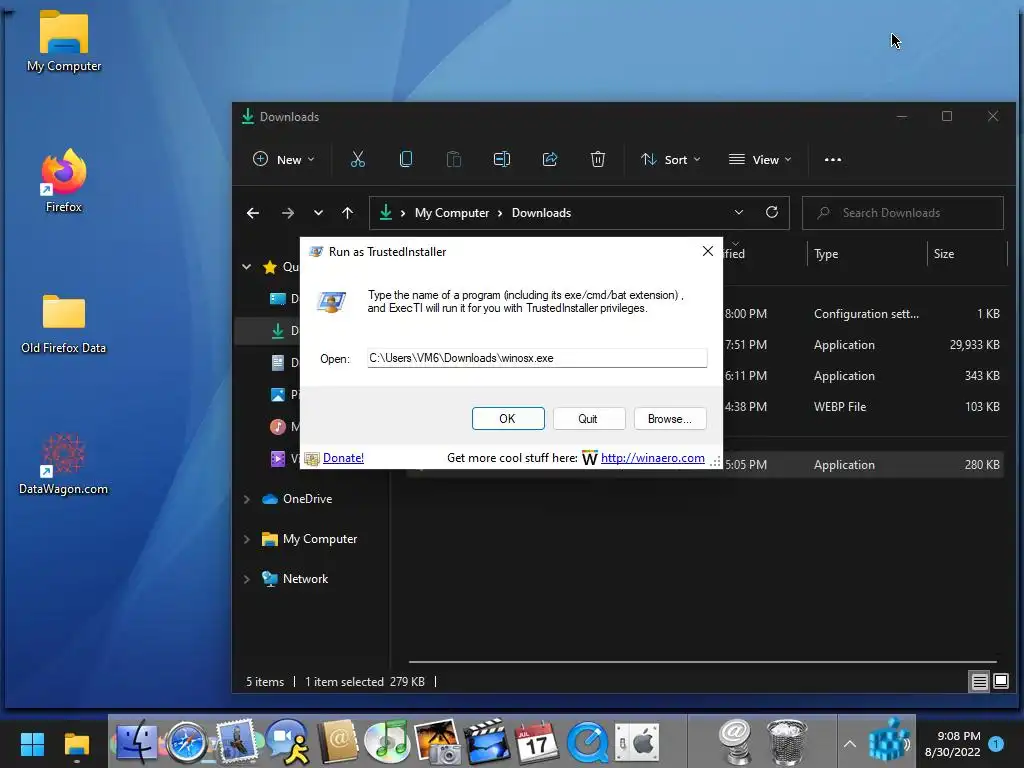Open the Sort dropdown menu
Viewport: 1024px width, 768px height.
click(671, 159)
